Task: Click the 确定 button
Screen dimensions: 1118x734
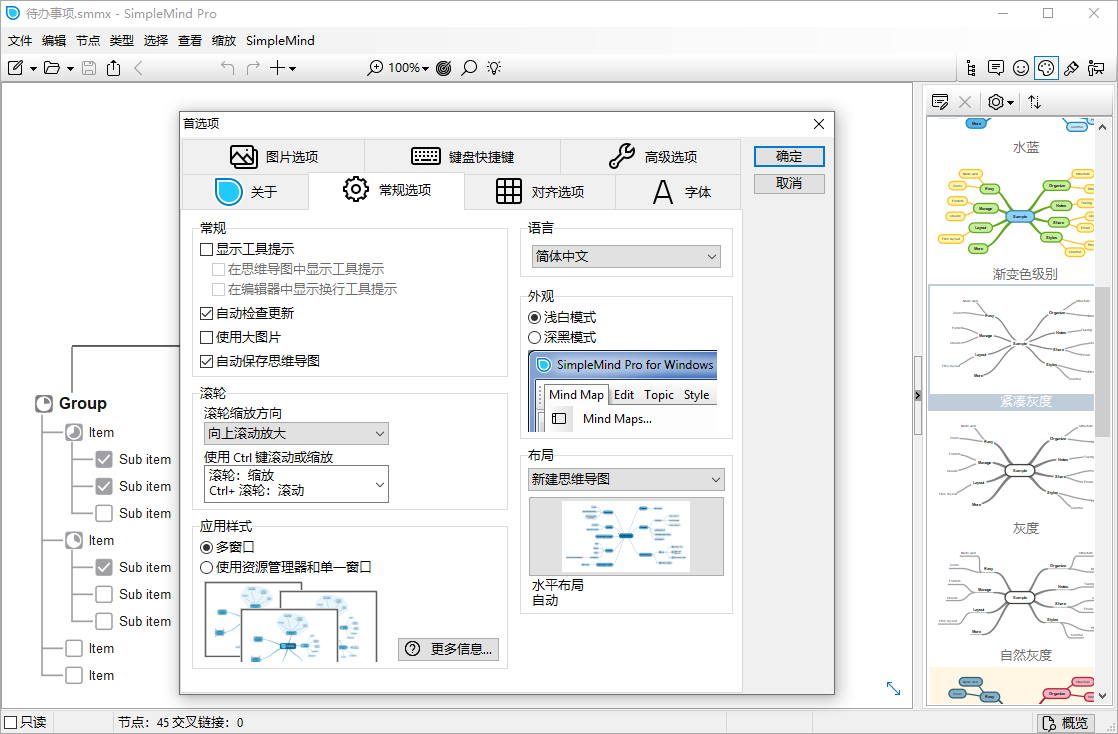Action: (x=788, y=156)
